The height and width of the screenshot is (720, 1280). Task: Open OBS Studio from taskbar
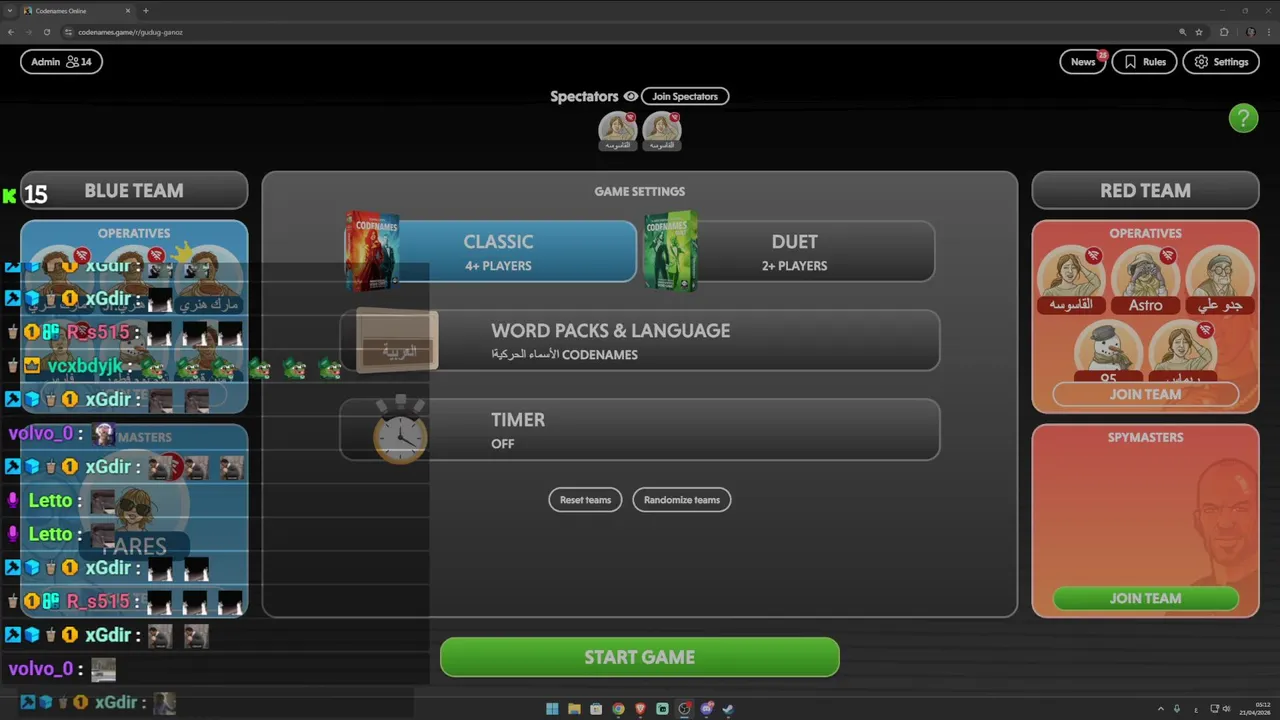click(684, 709)
